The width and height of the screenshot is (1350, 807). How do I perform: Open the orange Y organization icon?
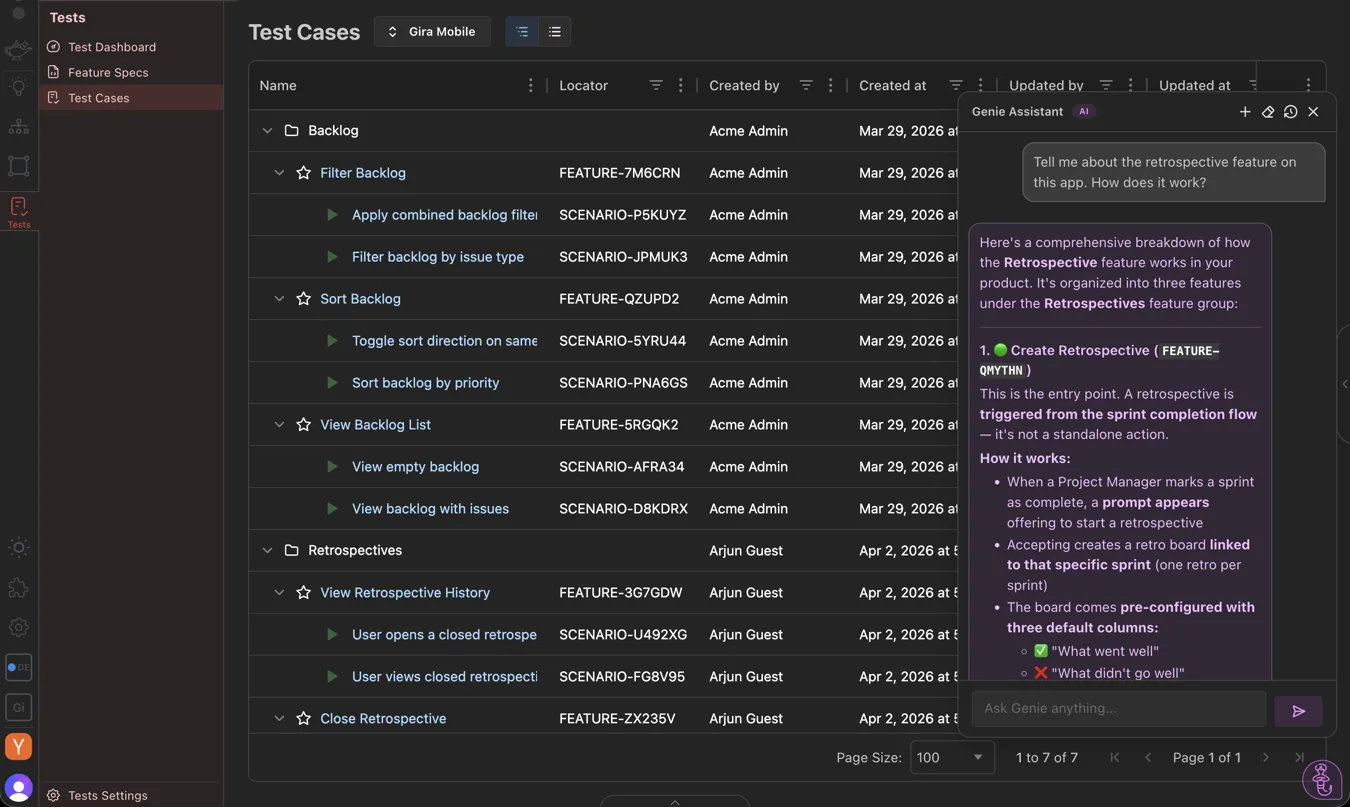pos(18,747)
